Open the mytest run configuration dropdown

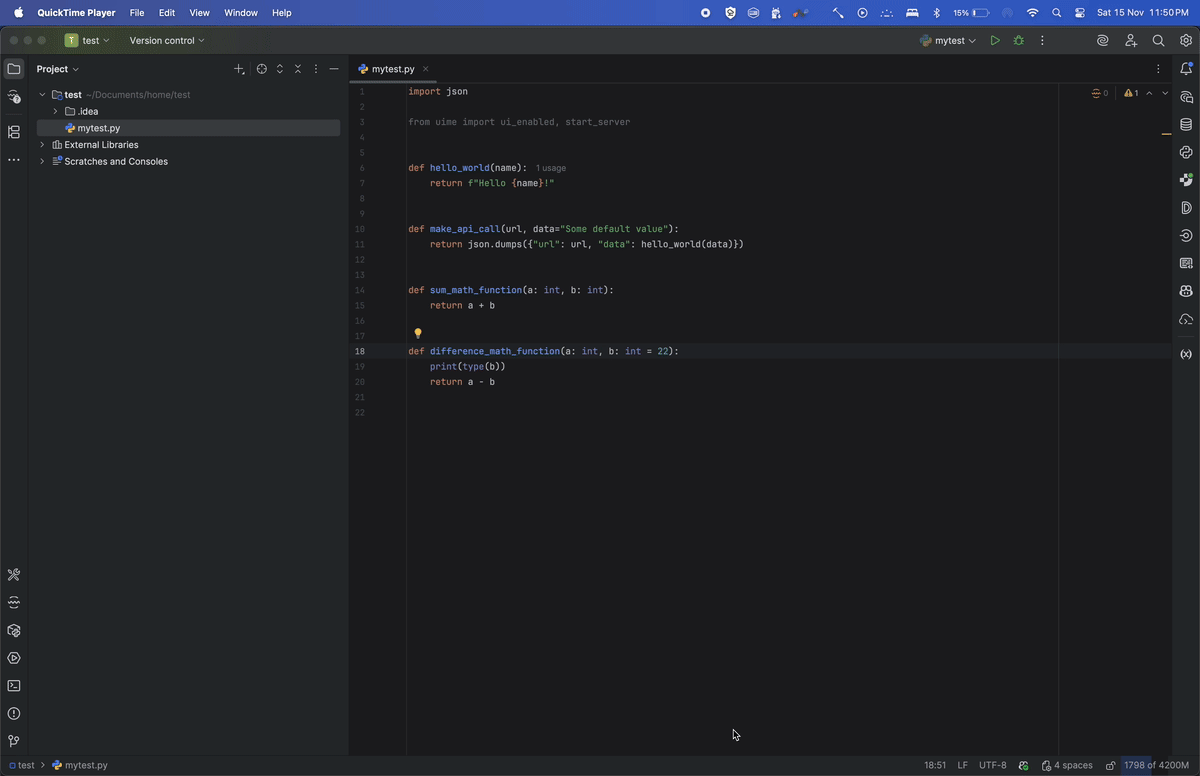[x=948, y=41]
